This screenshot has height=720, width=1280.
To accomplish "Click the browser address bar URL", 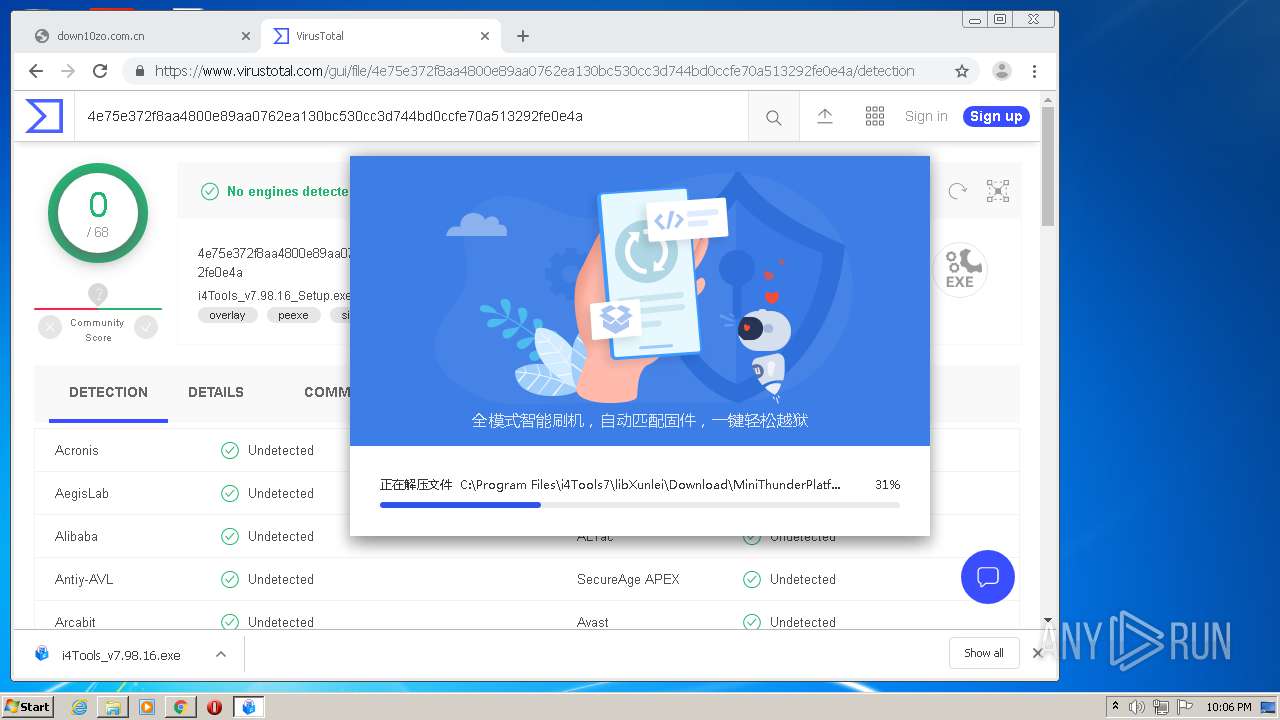I will pos(534,71).
